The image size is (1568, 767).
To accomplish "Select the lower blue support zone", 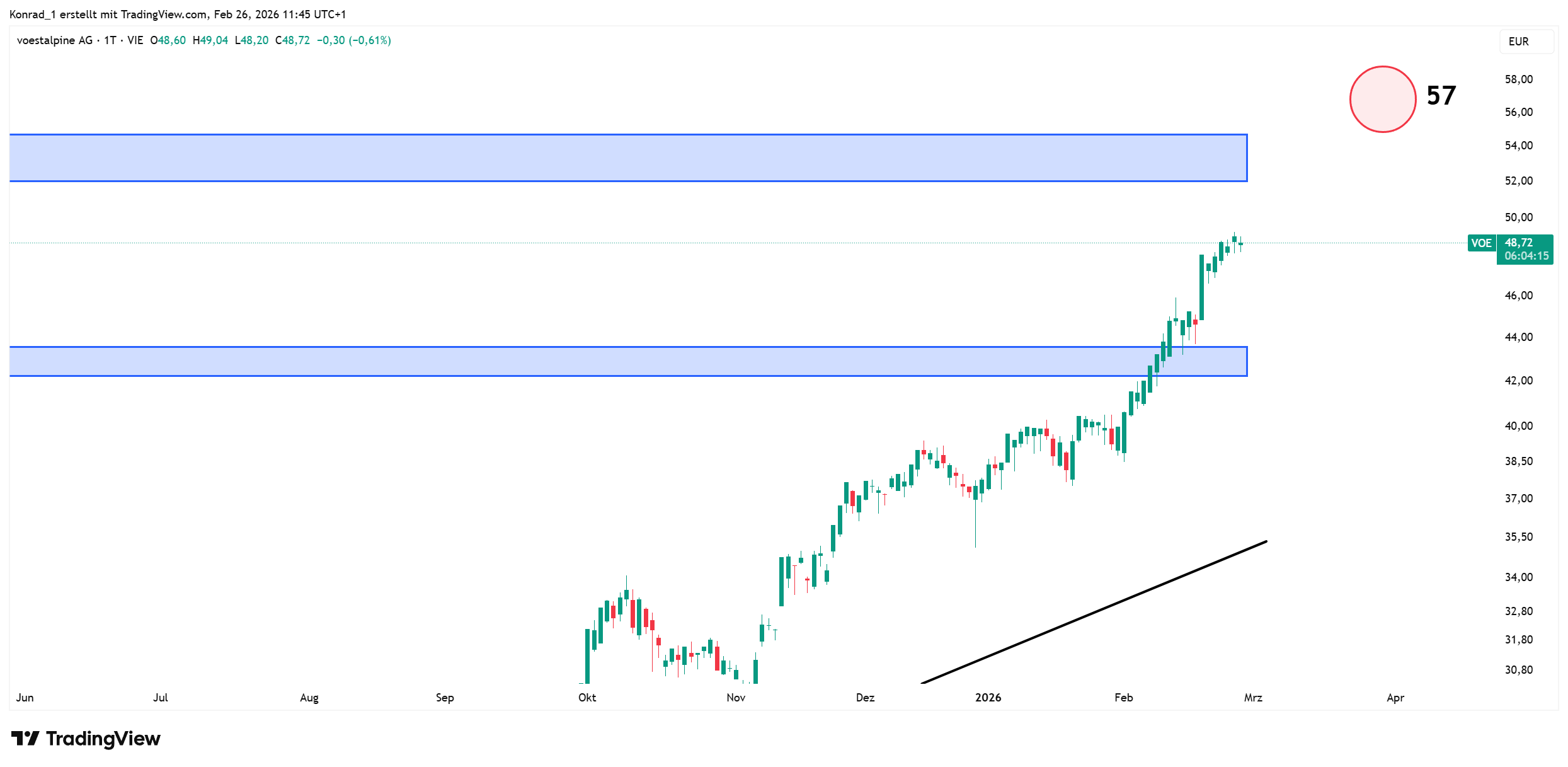I will 628,361.
